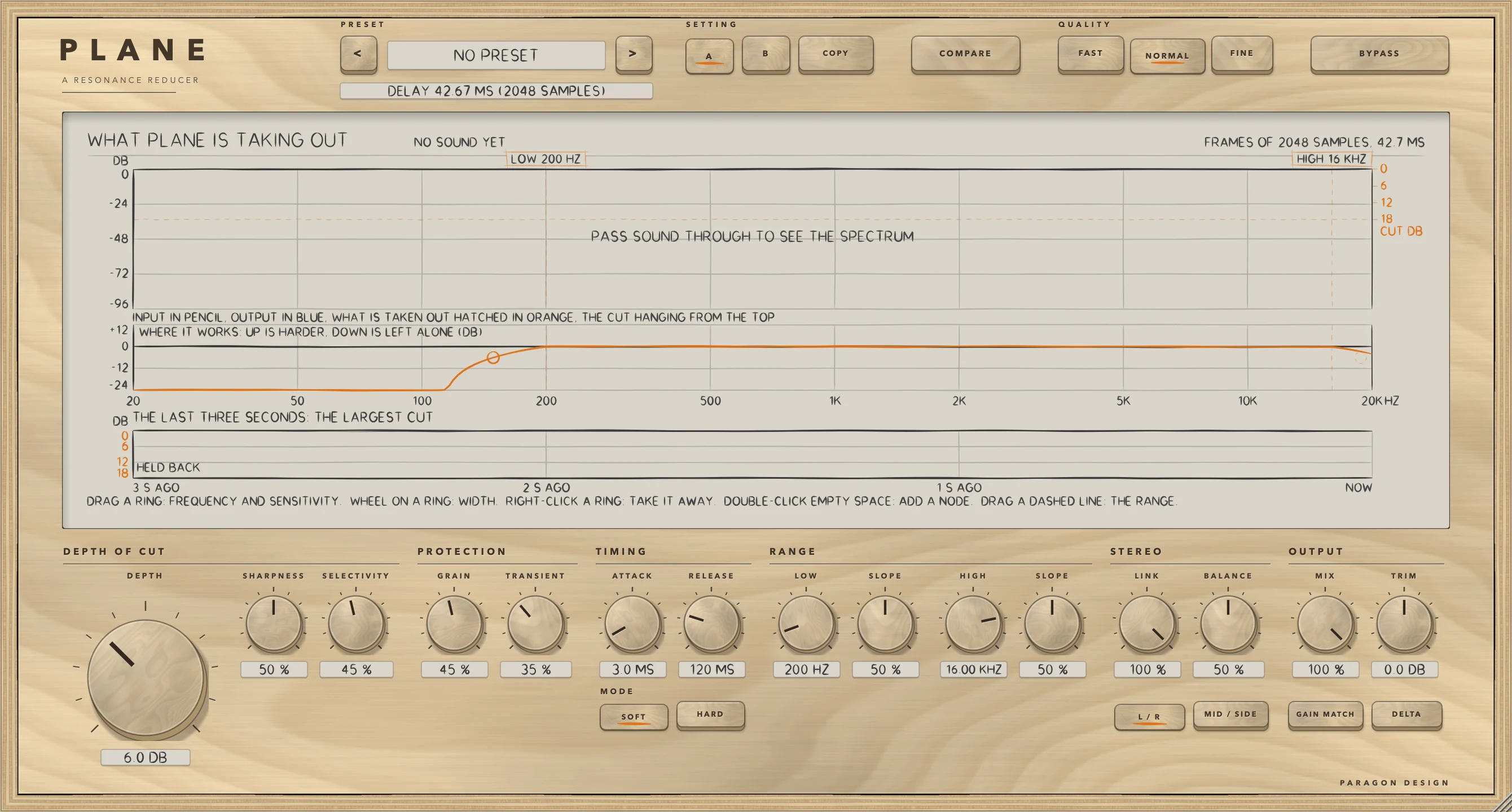Image resolution: width=1512 pixels, height=812 pixels.
Task: Click the HIGH range knob
Action: click(973, 624)
